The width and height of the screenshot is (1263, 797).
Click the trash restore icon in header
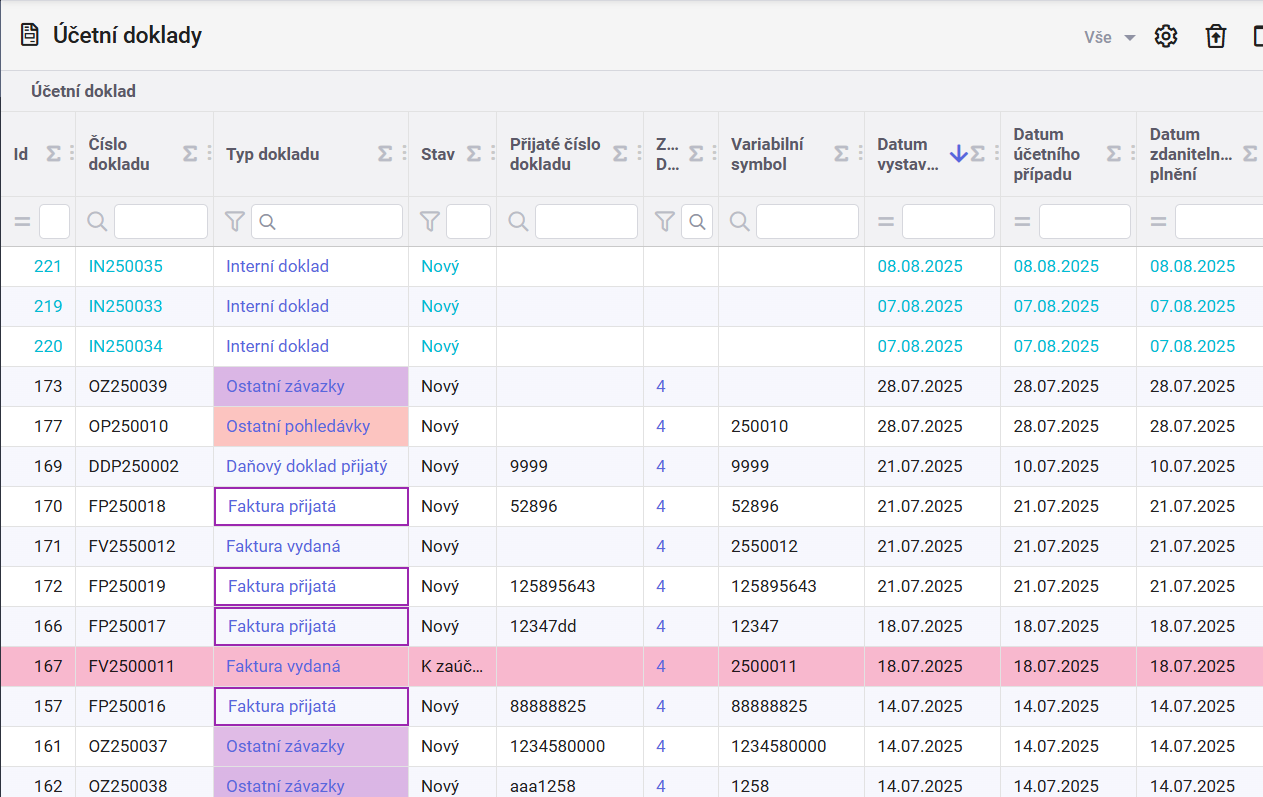point(1215,37)
